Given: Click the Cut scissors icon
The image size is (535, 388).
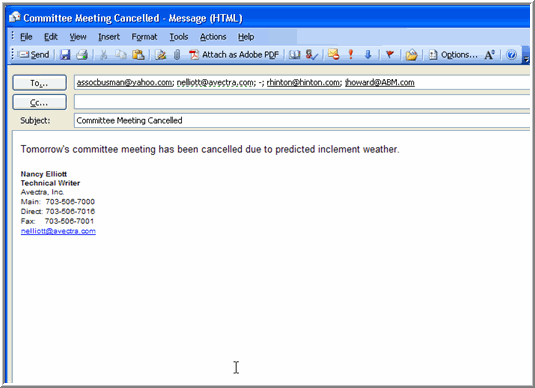Looking at the screenshot, I should click(x=104, y=55).
